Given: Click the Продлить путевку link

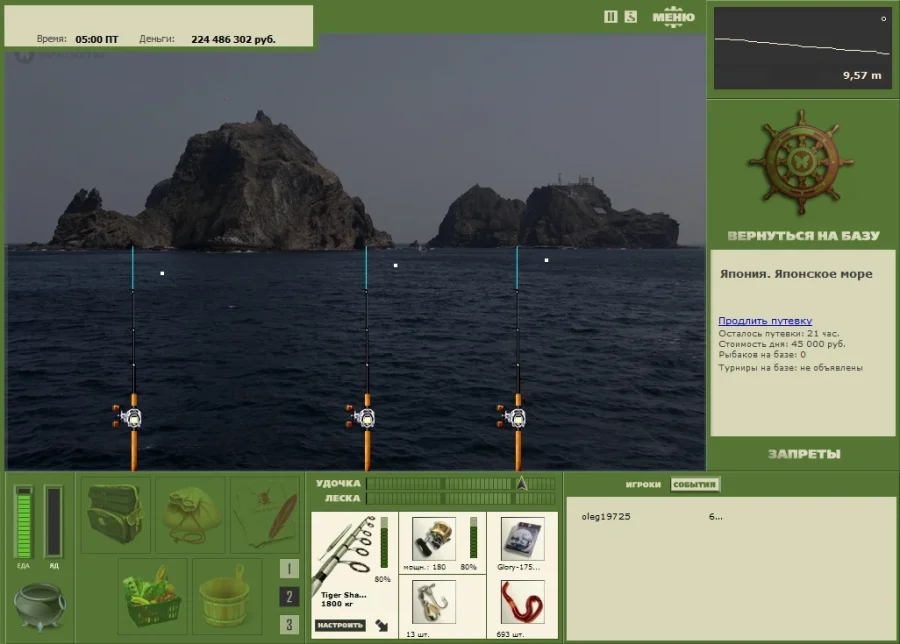Looking at the screenshot, I should (765, 321).
